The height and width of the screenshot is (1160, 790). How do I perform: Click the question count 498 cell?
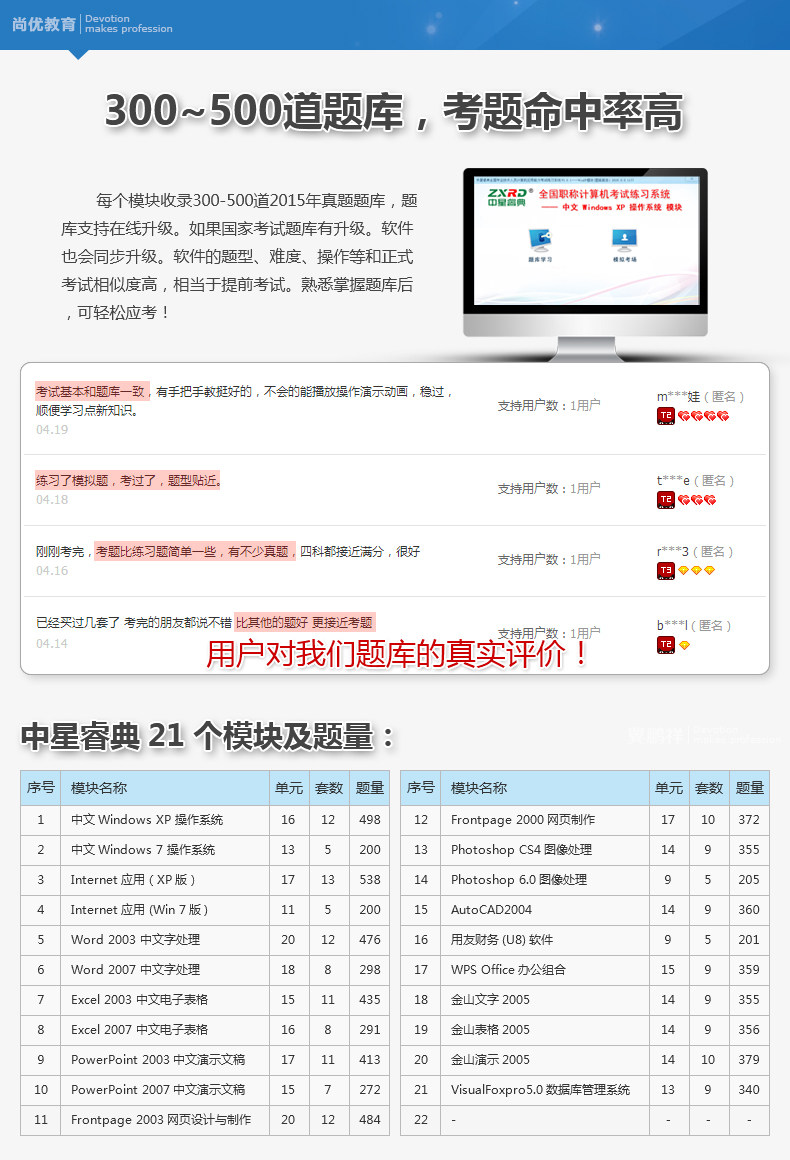[370, 820]
